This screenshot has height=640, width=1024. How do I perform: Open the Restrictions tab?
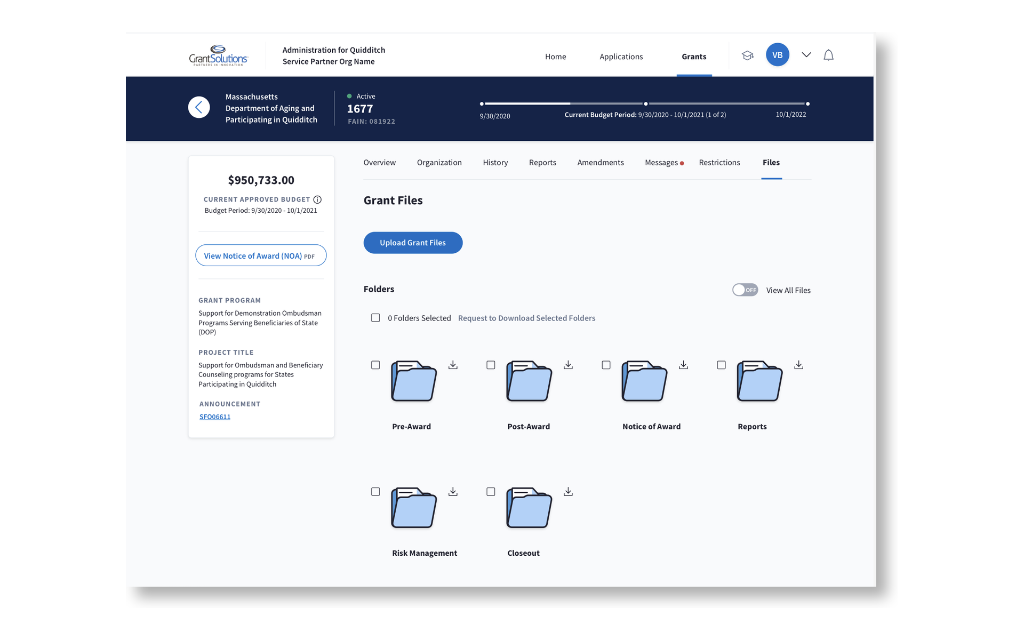click(720, 163)
